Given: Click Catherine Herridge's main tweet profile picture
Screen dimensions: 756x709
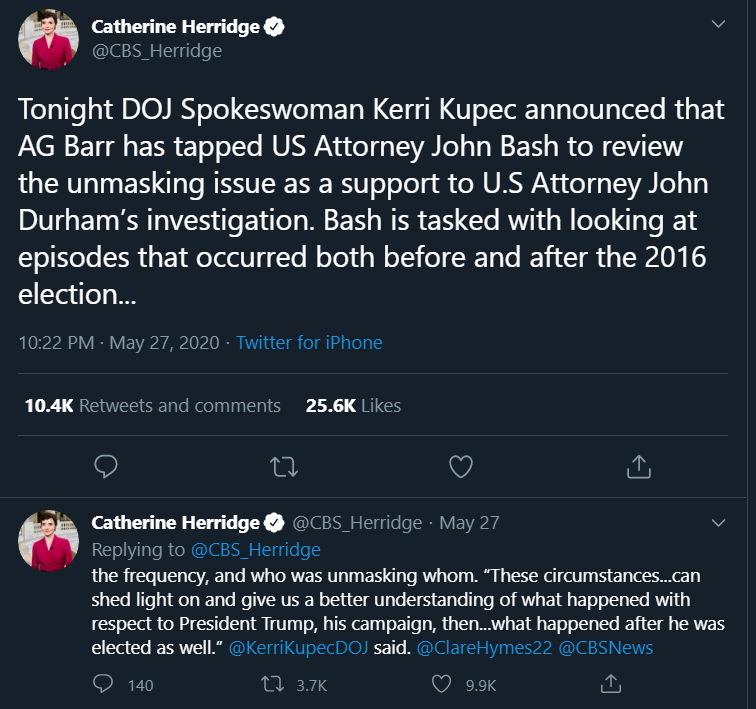Looking at the screenshot, I should point(47,39).
